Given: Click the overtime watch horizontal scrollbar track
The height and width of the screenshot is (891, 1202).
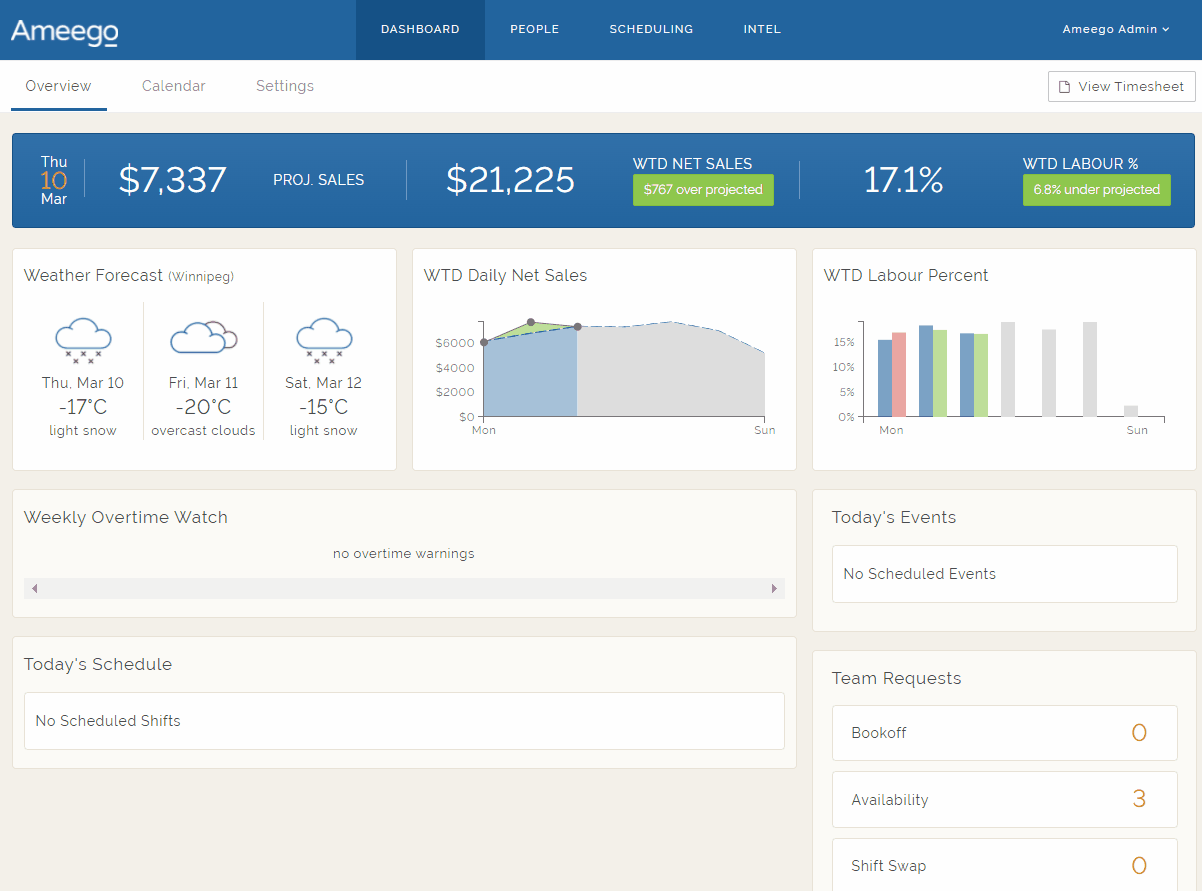Looking at the screenshot, I should 404,589.
